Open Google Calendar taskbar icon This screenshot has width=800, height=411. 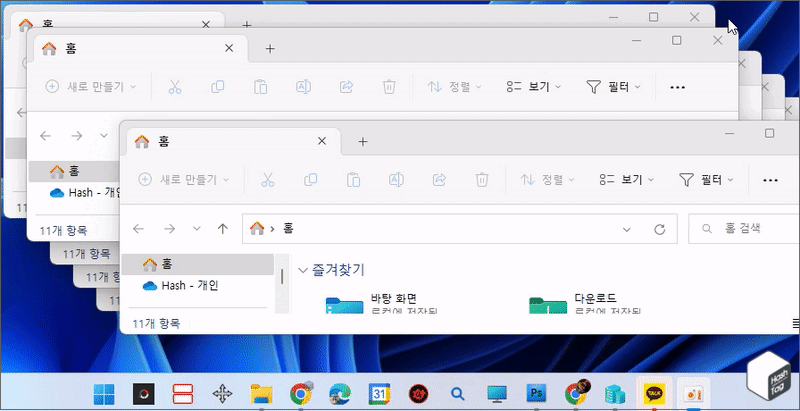379,394
